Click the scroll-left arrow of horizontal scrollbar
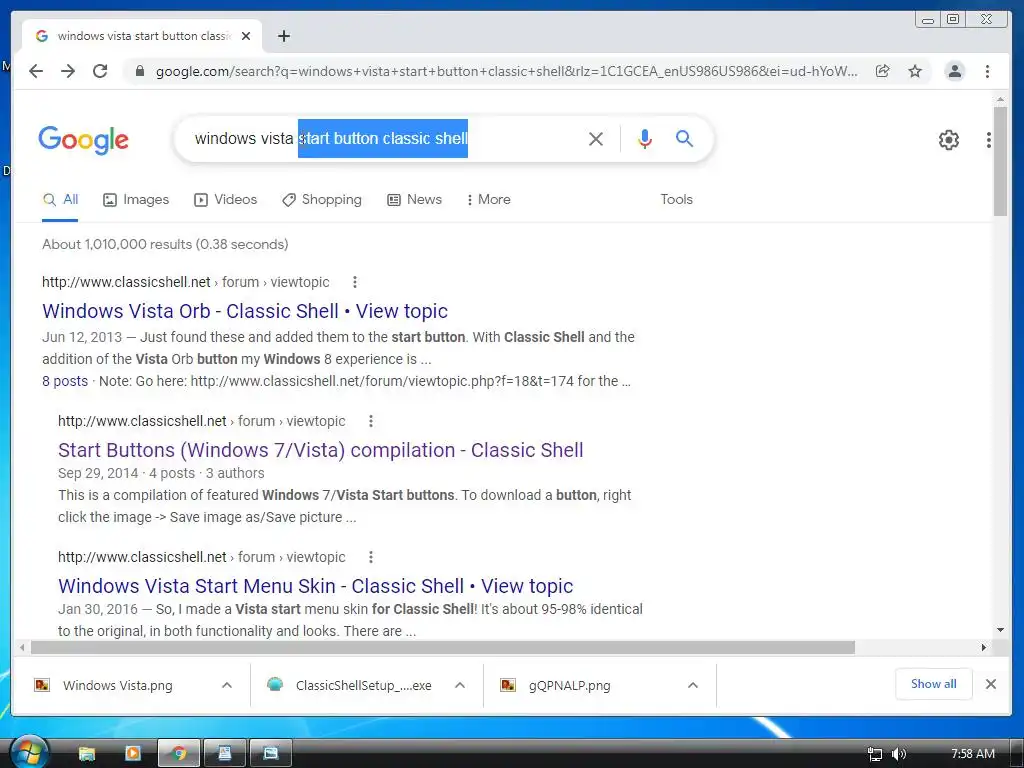The width and height of the screenshot is (1024, 768). tap(22, 647)
